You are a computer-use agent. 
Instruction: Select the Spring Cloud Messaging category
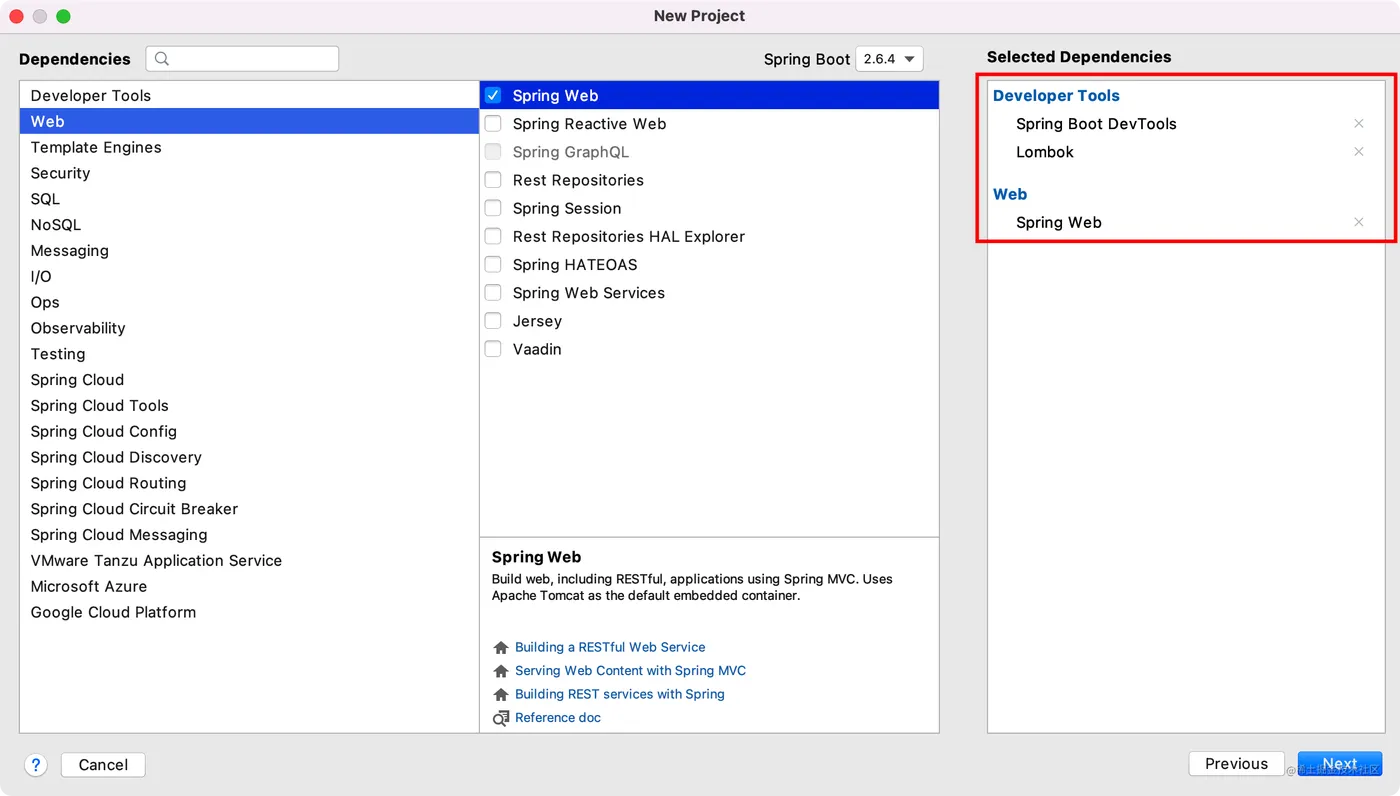point(249,535)
